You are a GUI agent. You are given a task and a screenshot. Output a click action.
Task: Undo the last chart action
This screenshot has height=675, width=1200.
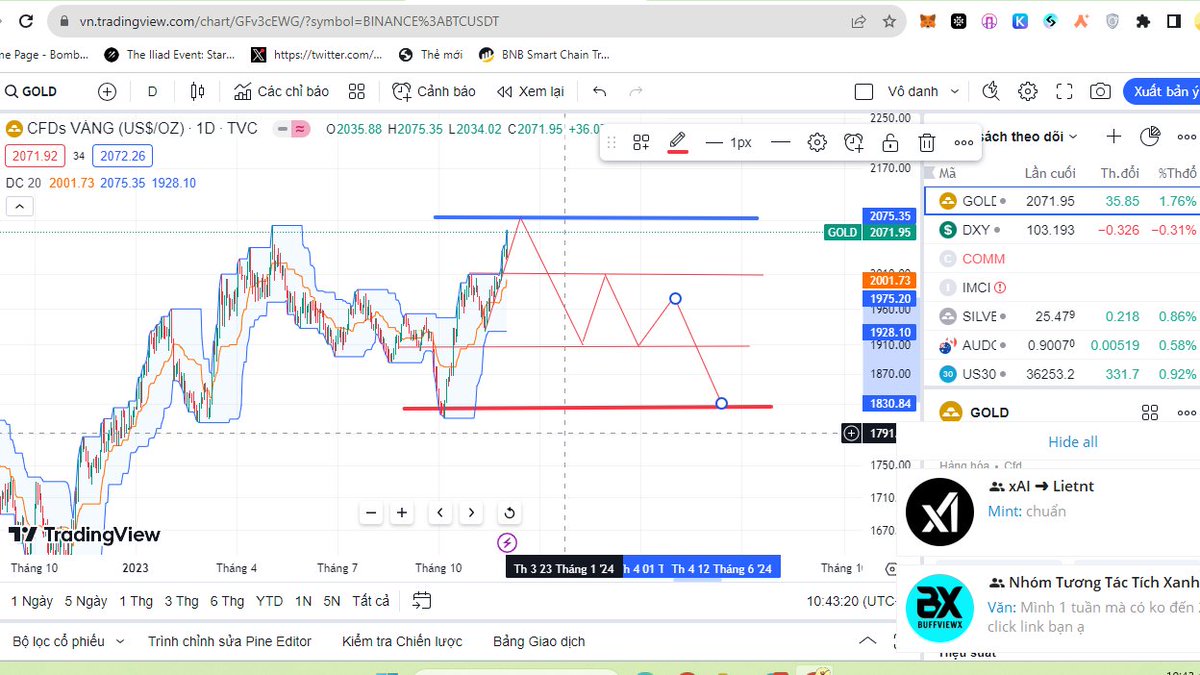[x=599, y=91]
